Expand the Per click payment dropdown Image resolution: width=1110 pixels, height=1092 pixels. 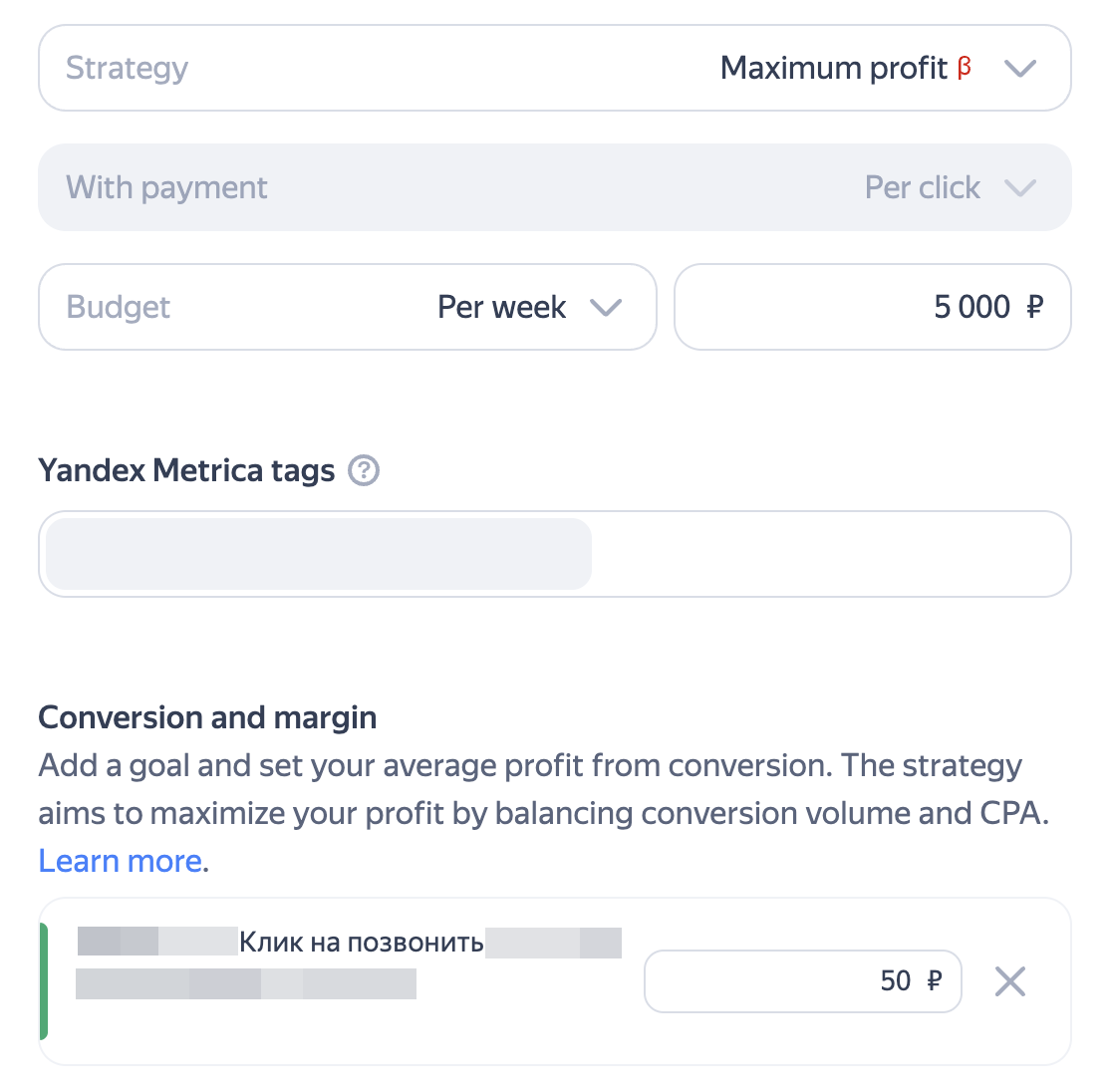pyautogui.click(x=922, y=188)
